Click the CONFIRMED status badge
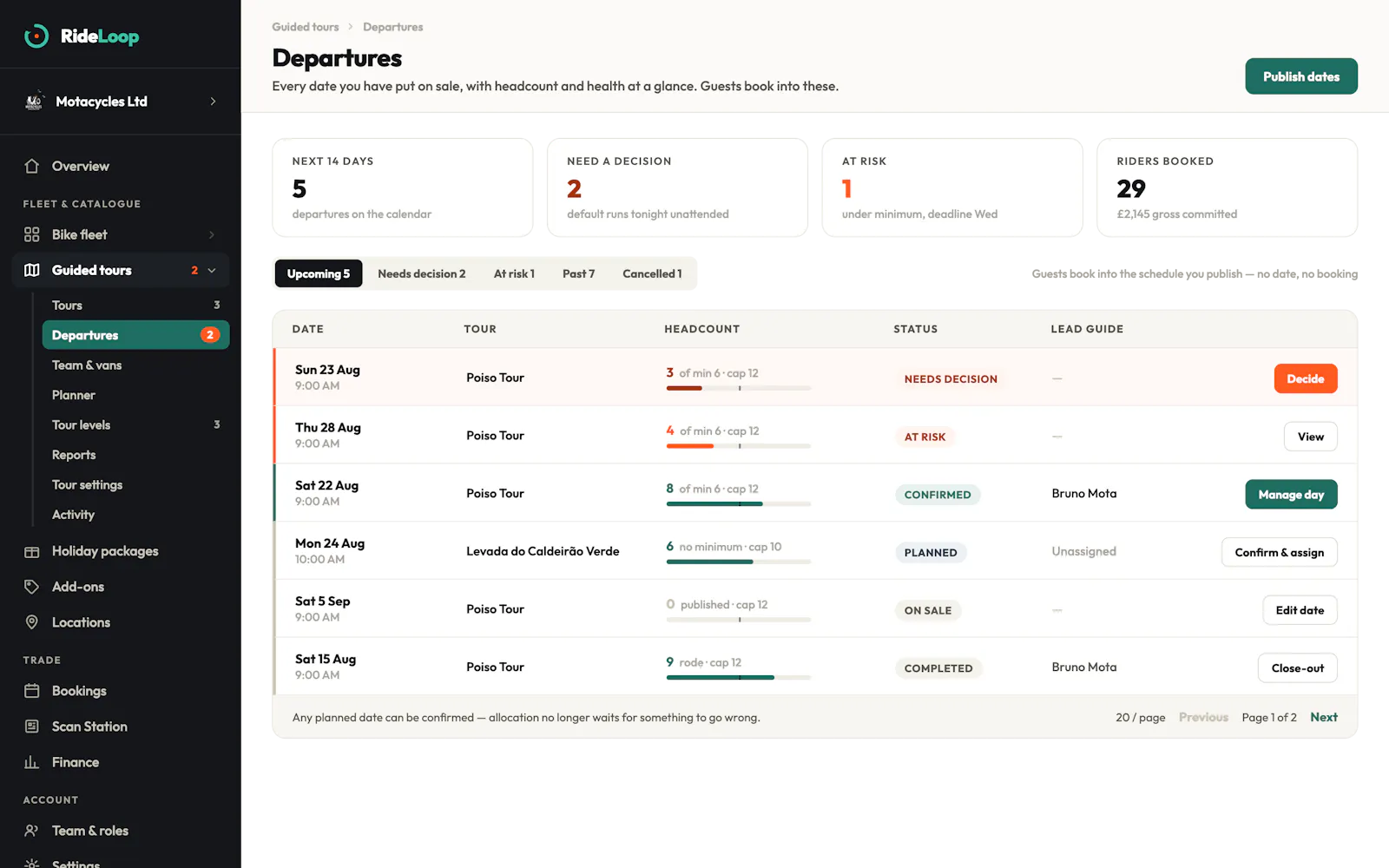The height and width of the screenshot is (868, 1389). click(938, 495)
